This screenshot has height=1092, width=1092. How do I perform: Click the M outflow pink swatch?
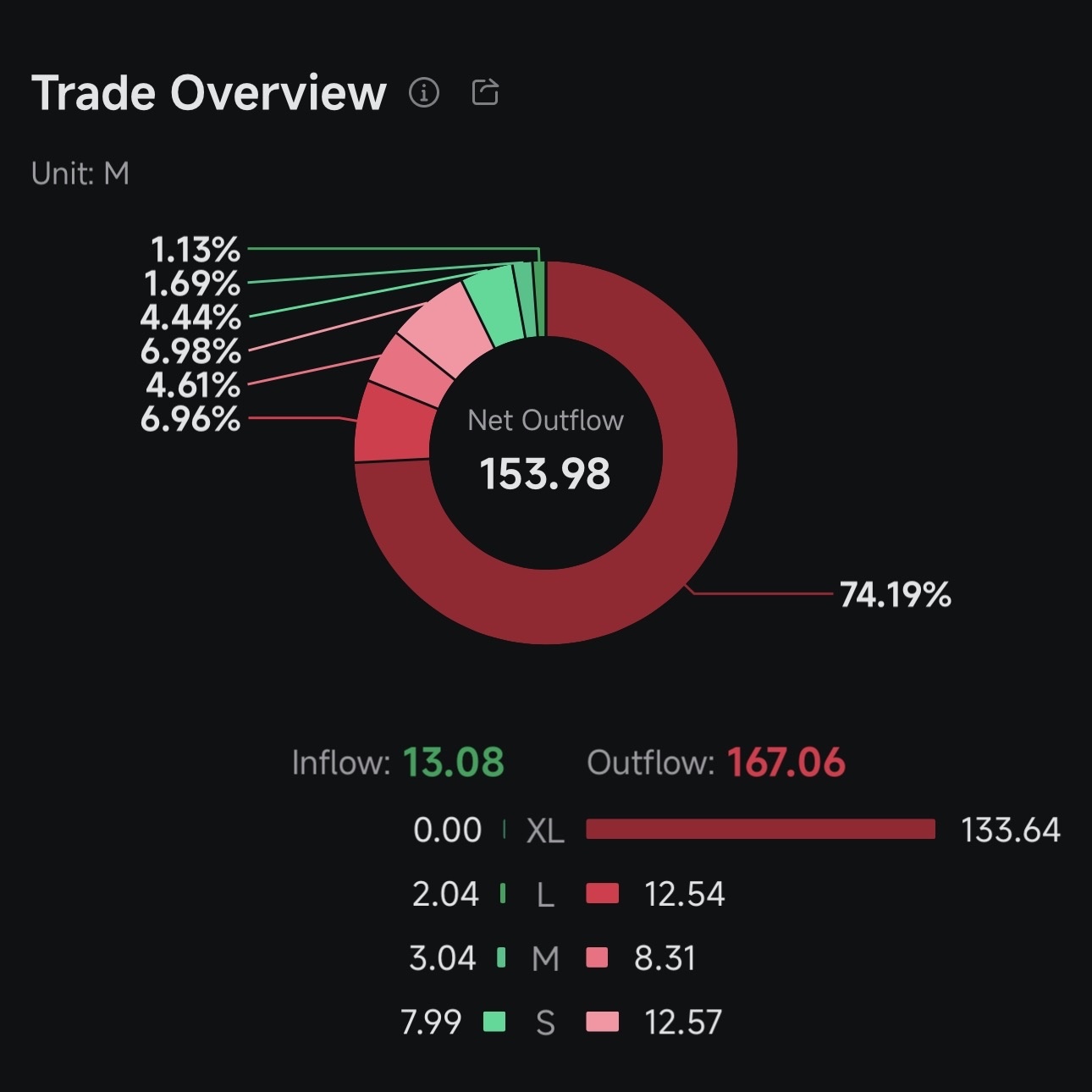(597, 958)
